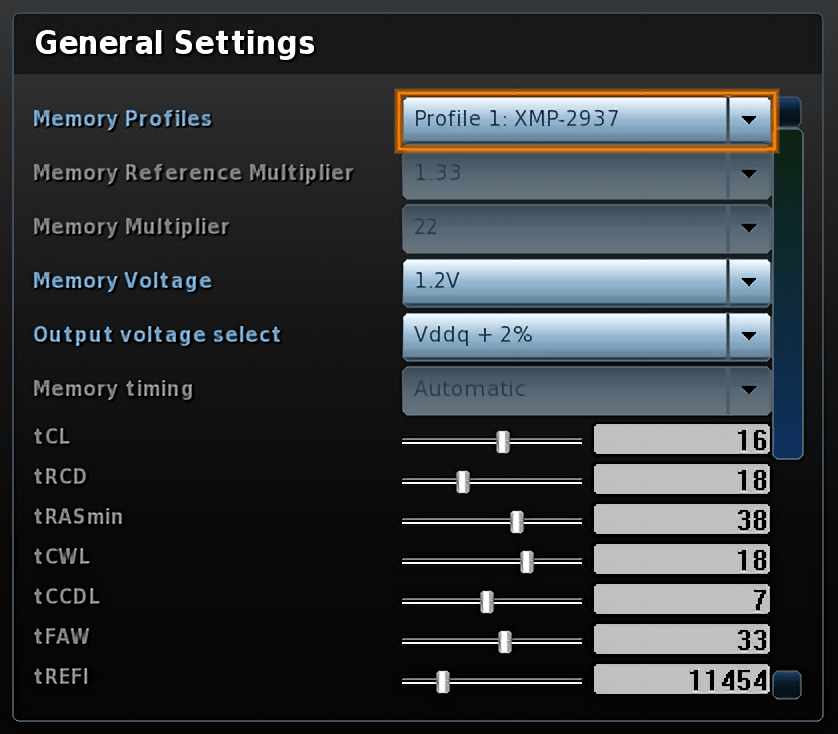Click the Memory Reference Multiplier dropdown arrow

749,174
